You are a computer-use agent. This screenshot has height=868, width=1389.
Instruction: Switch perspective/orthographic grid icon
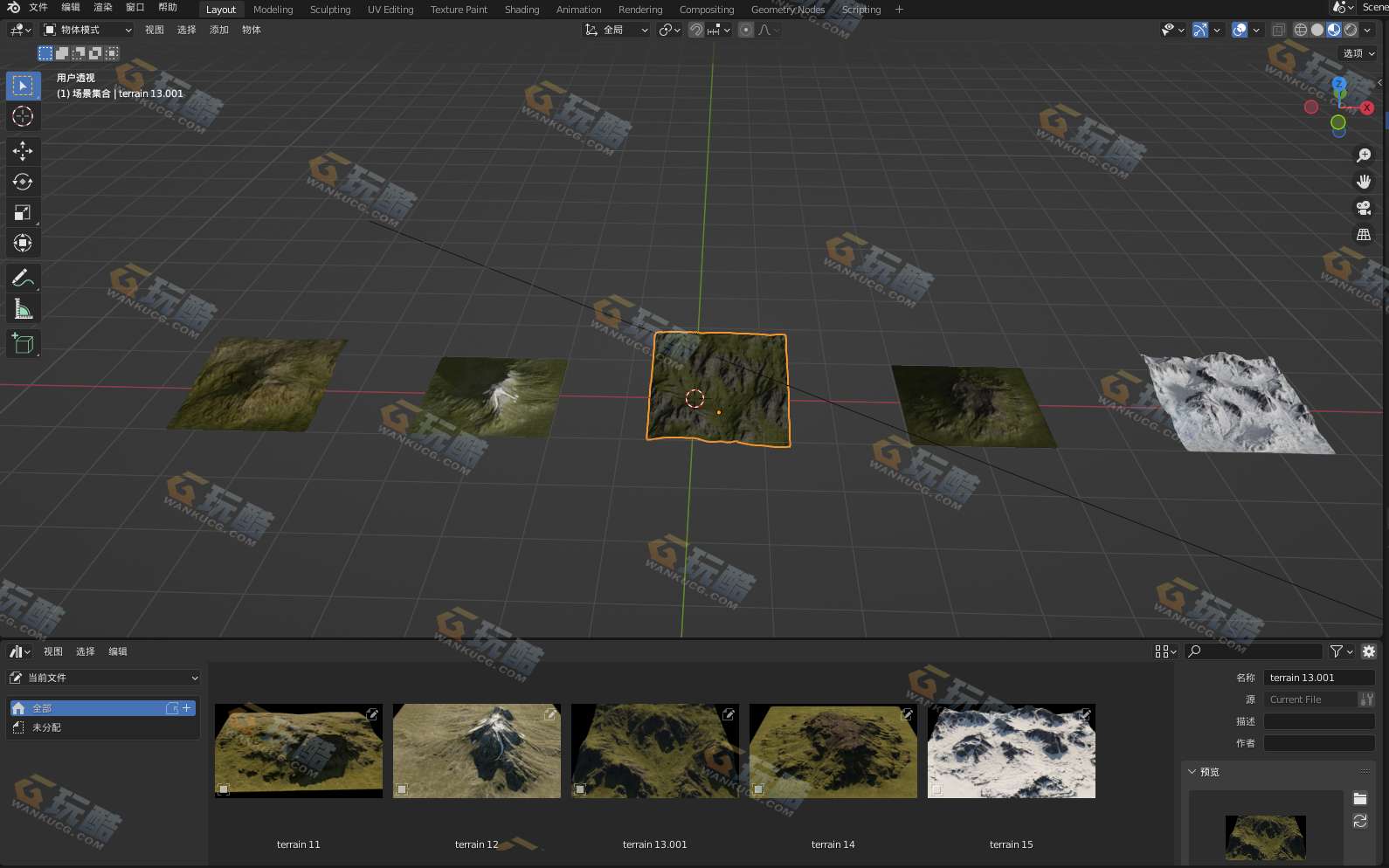click(1363, 234)
